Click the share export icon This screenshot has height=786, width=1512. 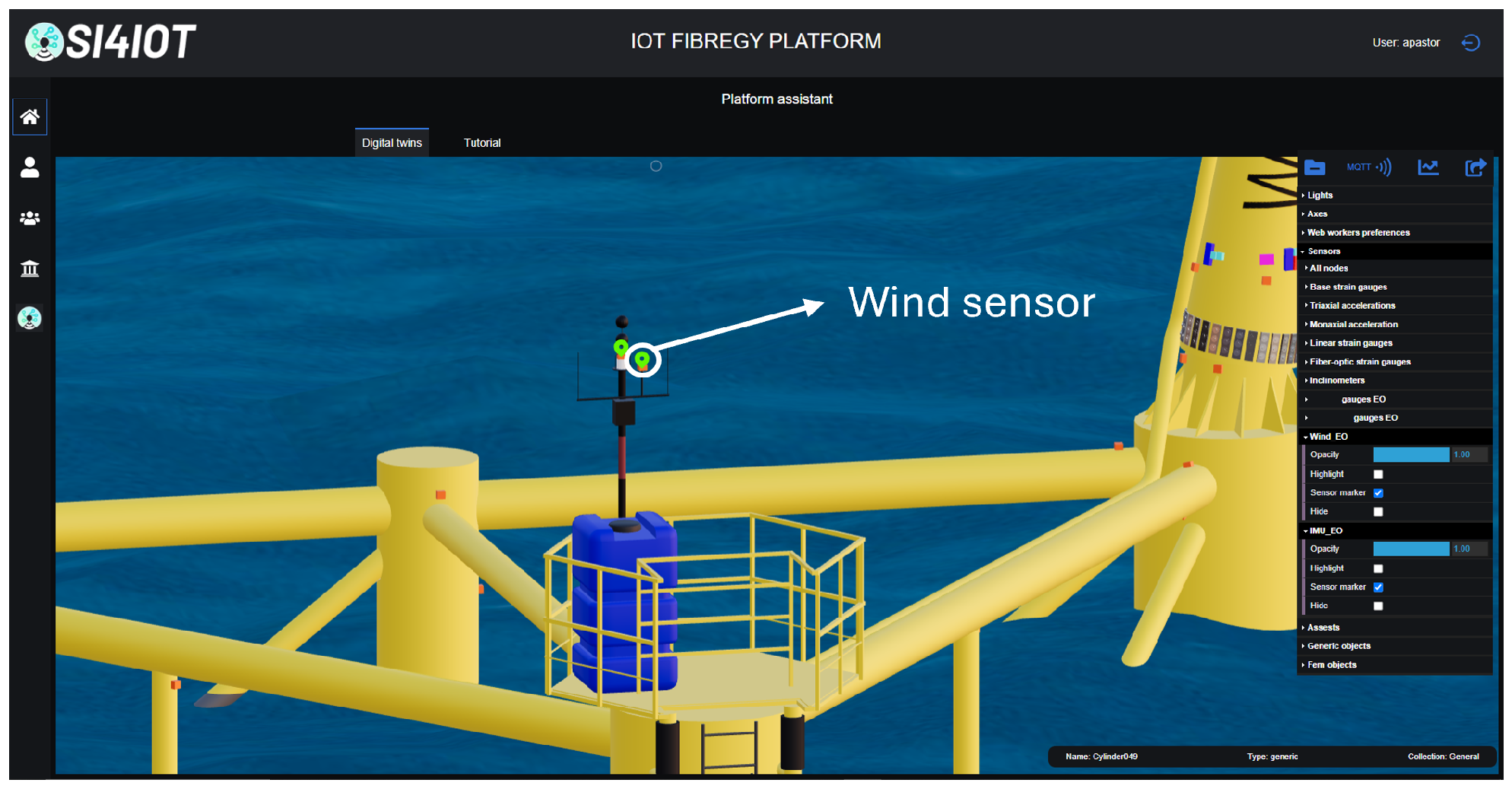(x=1475, y=167)
